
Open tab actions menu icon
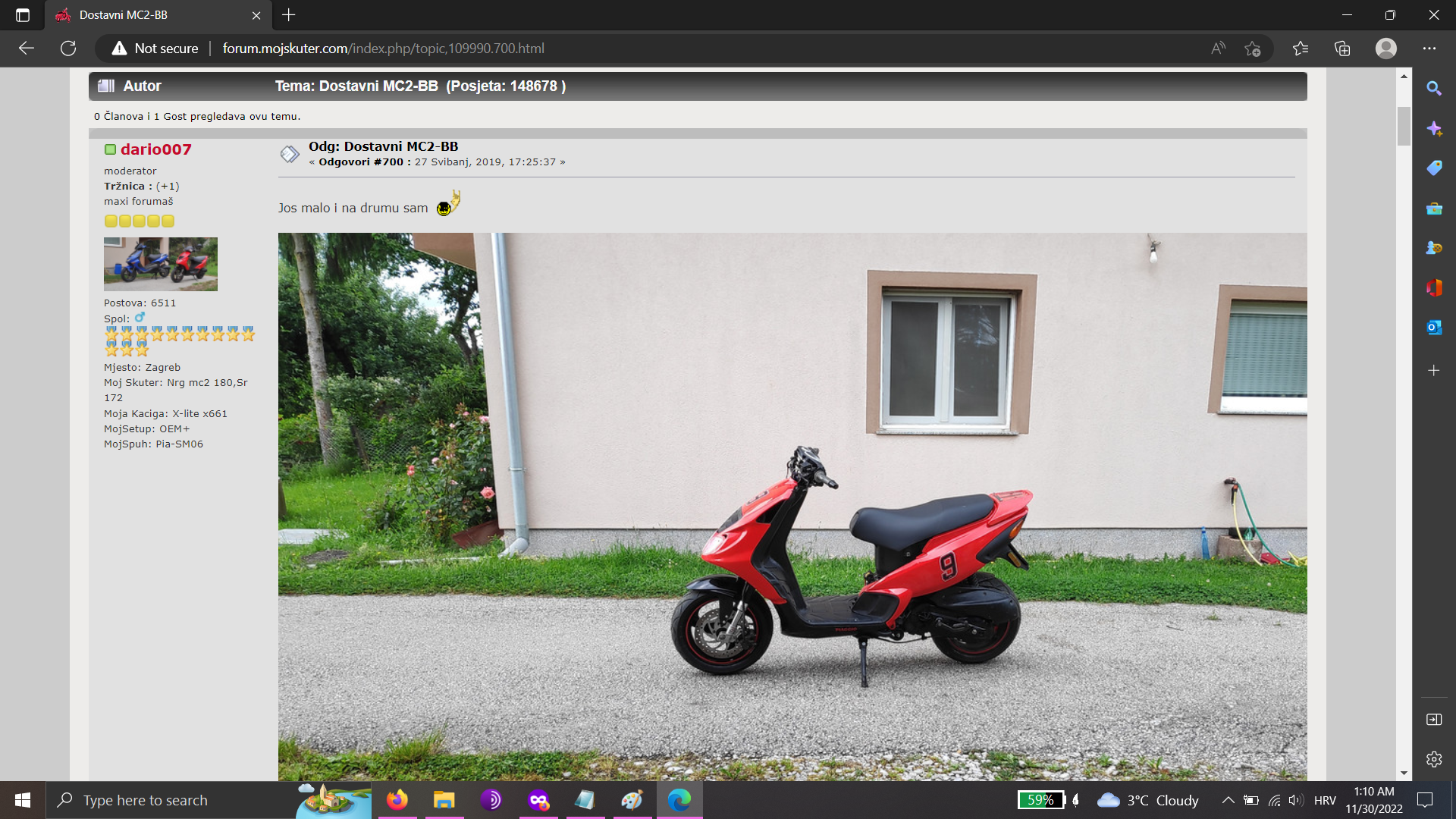(x=23, y=15)
